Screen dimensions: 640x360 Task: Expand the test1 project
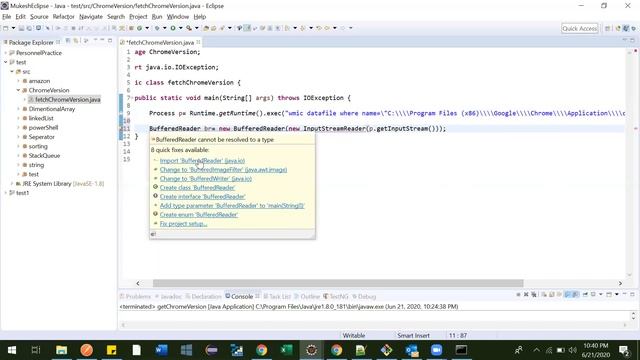click(6, 193)
